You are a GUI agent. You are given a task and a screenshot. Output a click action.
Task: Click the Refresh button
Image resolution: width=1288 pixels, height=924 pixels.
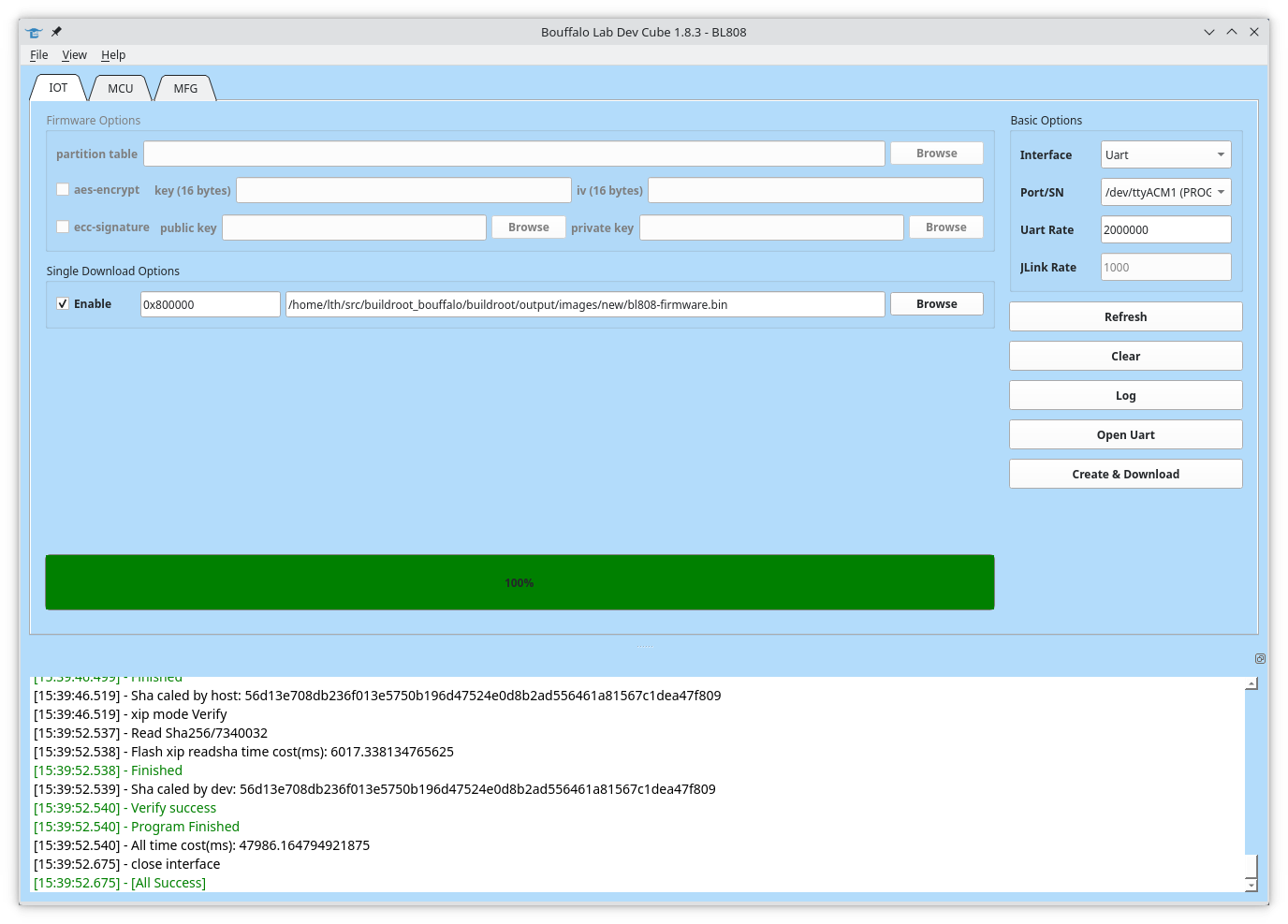[x=1125, y=316]
